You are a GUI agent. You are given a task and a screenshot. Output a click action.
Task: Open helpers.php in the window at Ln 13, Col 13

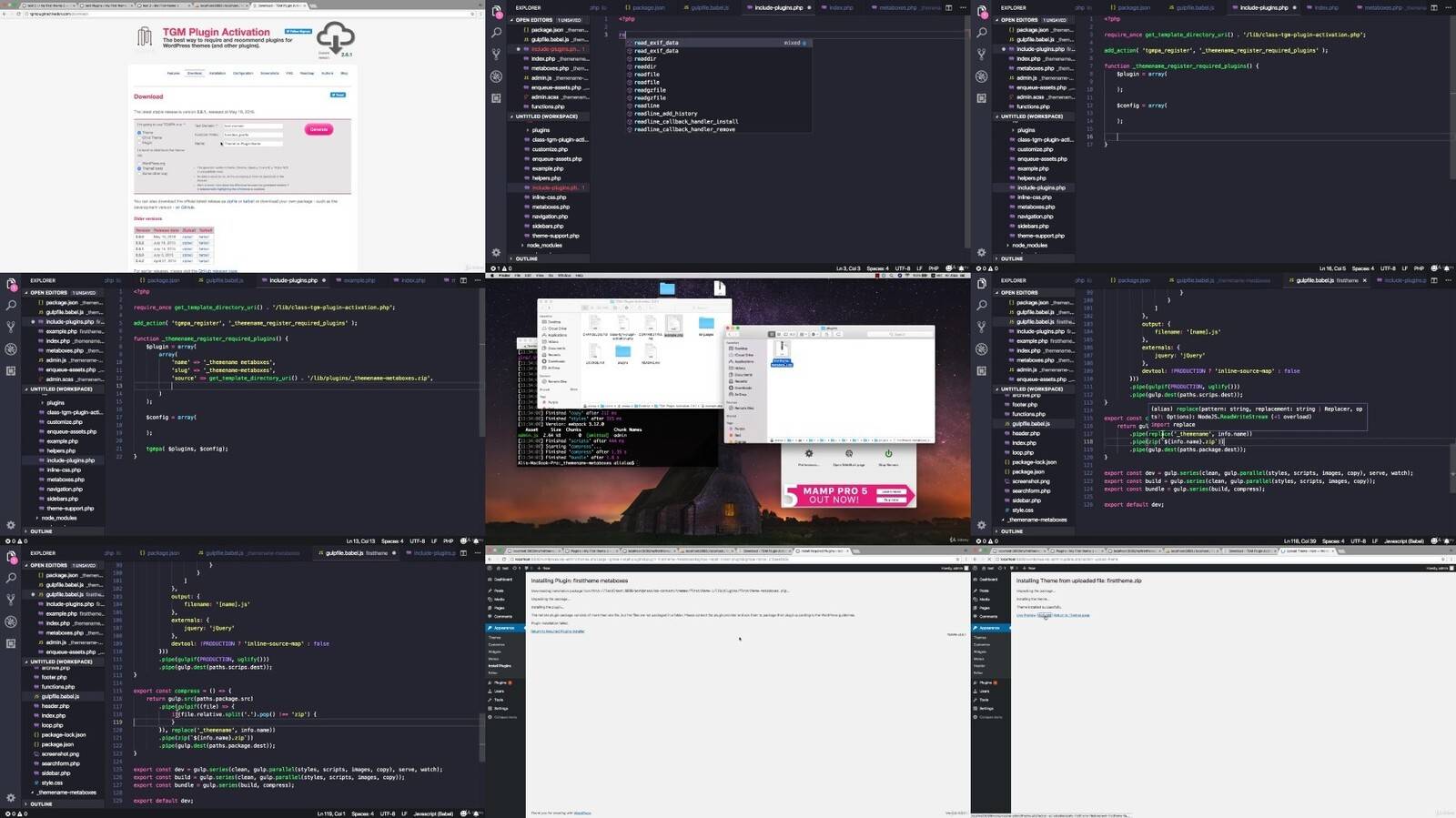click(61, 450)
